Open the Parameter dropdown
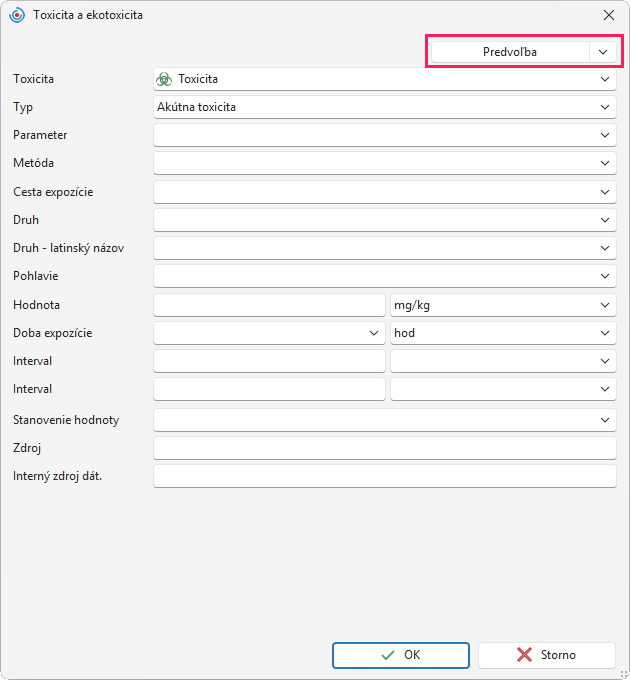This screenshot has width=630, height=680. click(385, 135)
